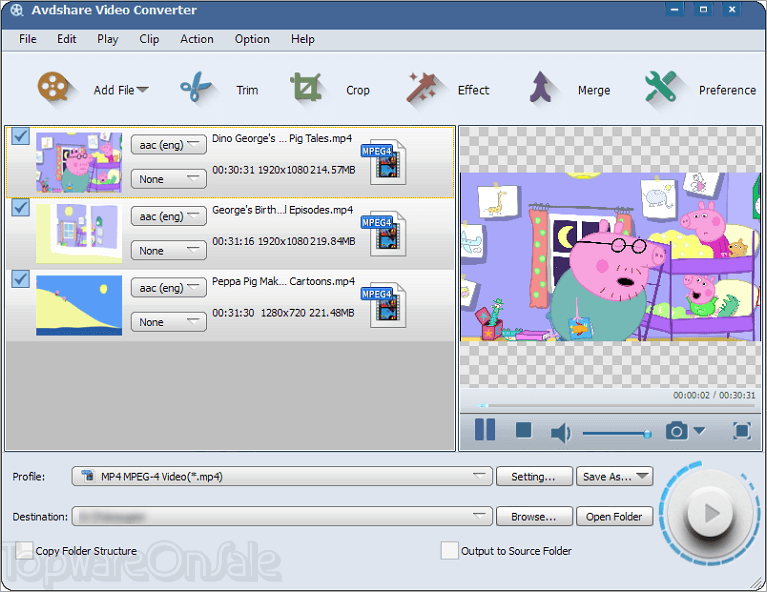Open snapshot options dropdown arrow

[x=699, y=431]
